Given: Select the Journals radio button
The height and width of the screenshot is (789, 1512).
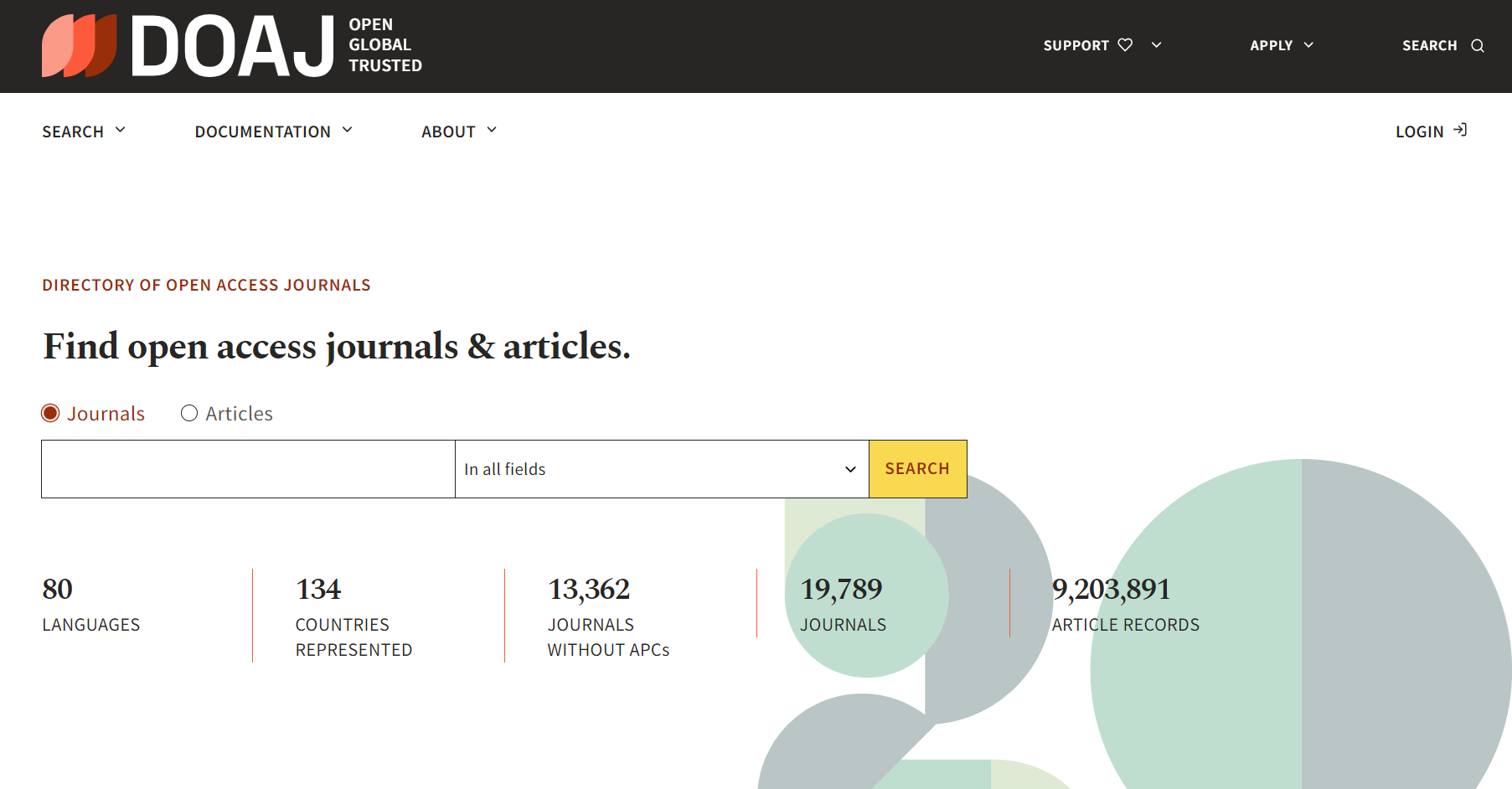Looking at the screenshot, I should (50, 413).
